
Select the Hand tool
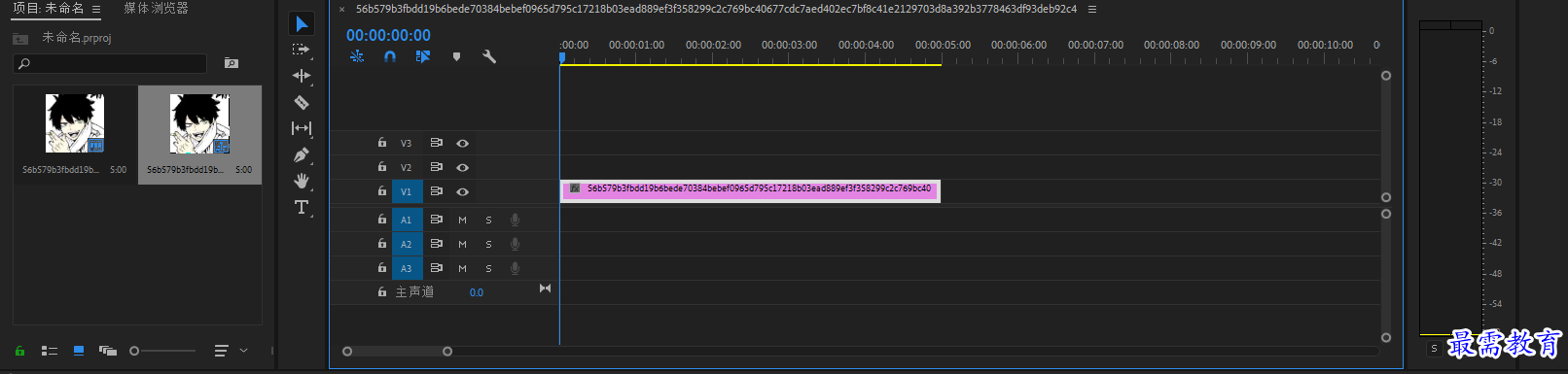point(302,181)
